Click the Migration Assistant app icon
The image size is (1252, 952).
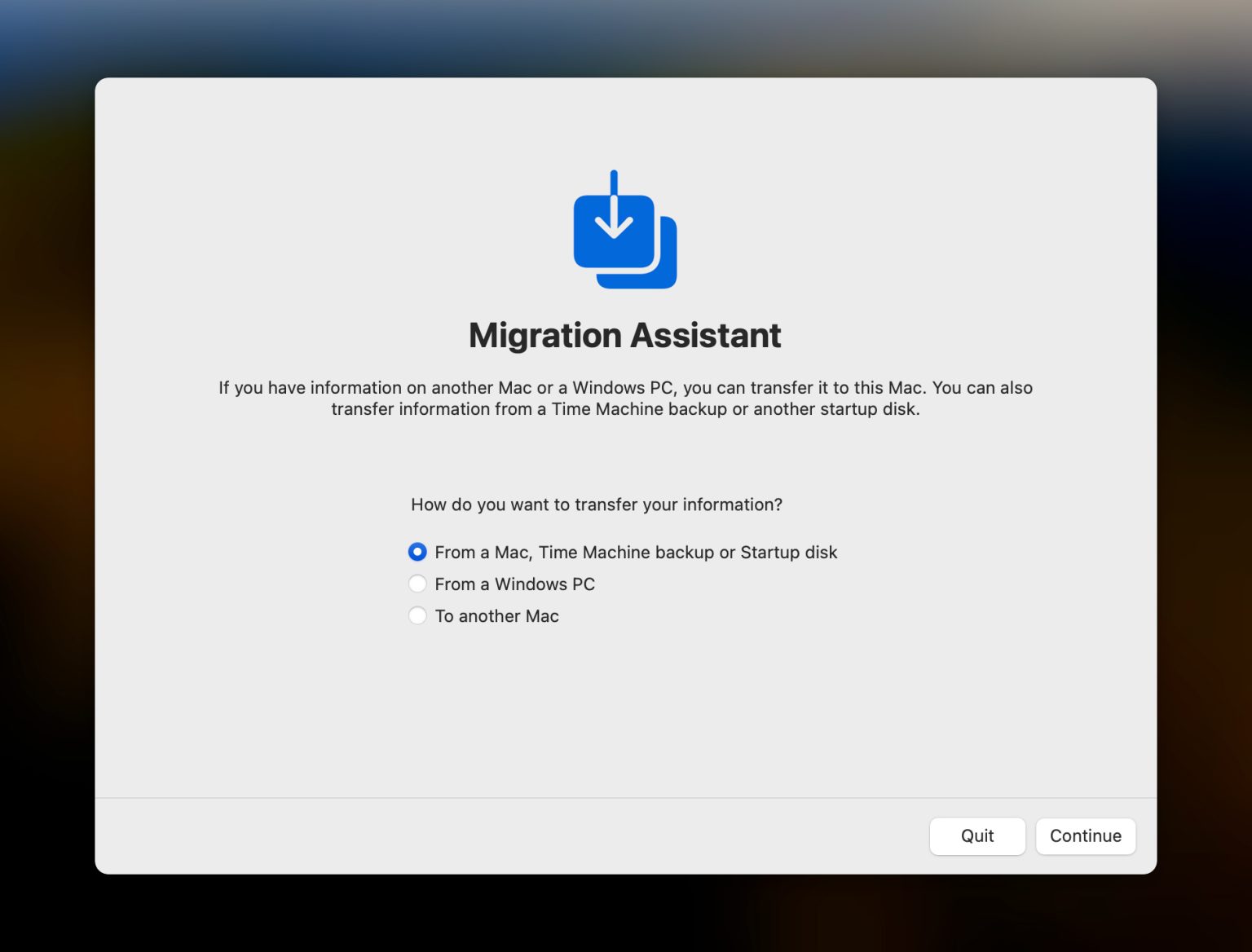624,229
